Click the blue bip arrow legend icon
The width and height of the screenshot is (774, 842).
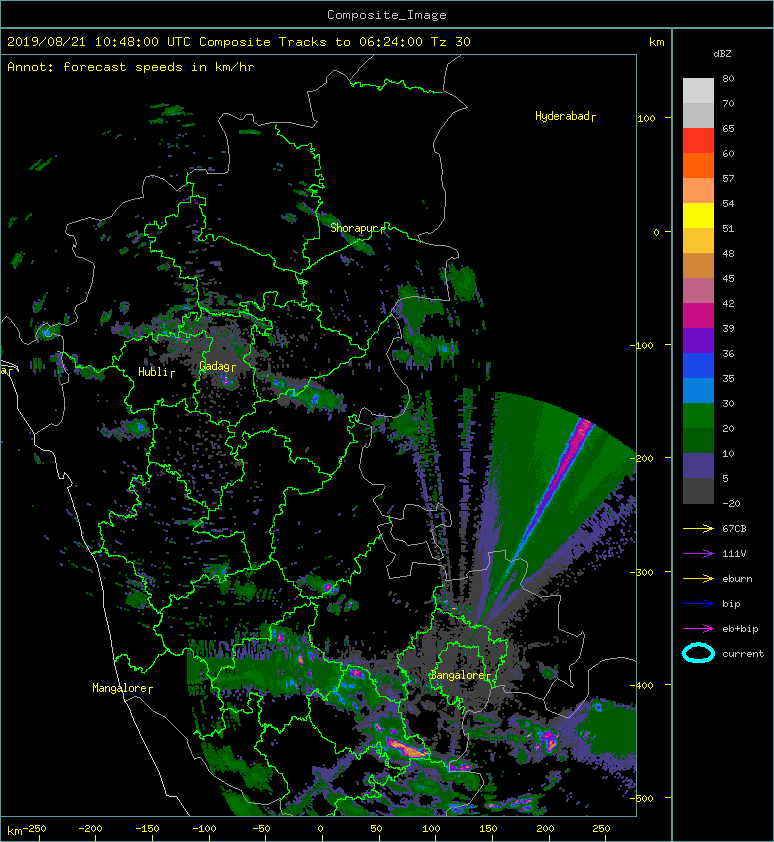698,604
